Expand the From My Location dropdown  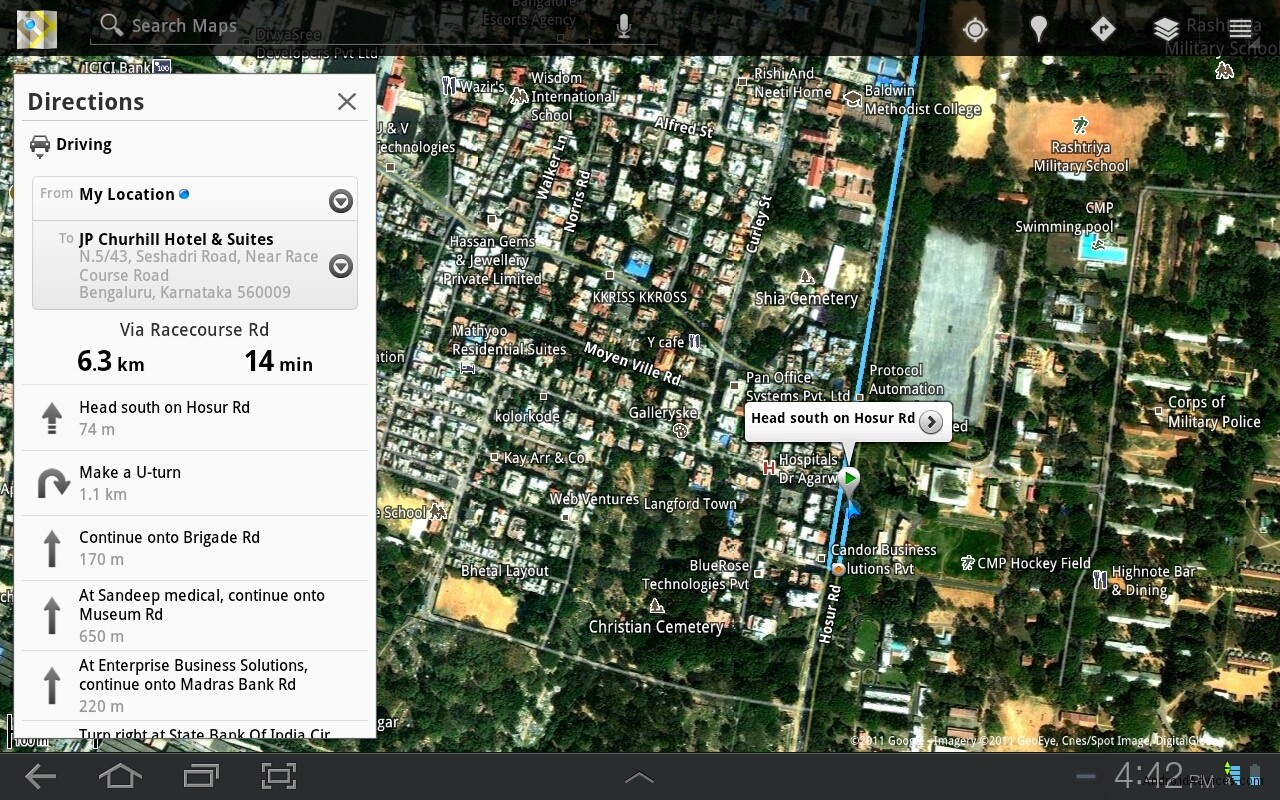coord(341,201)
